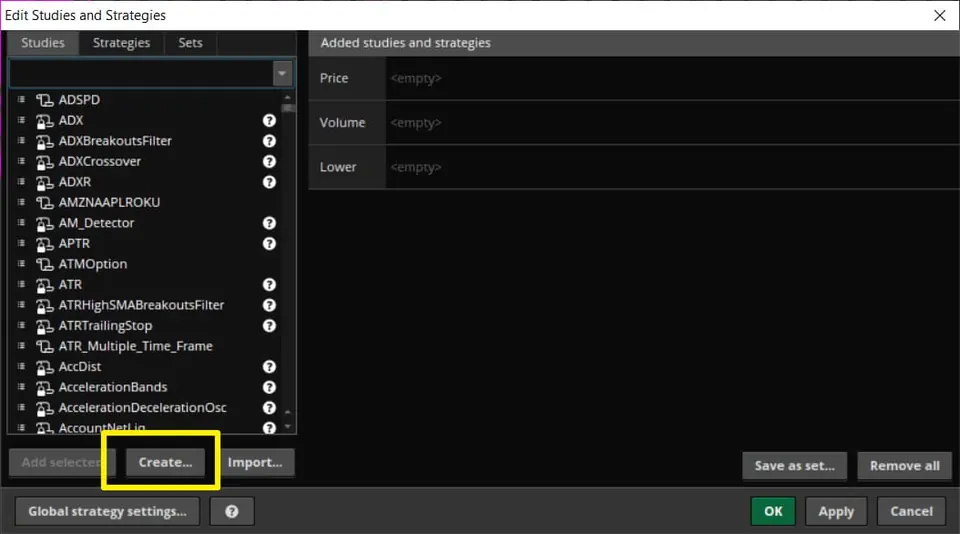Image resolution: width=960 pixels, height=534 pixels.
Task: Click the script icon beside ADSPD
Action: click(x=44, y=100)
